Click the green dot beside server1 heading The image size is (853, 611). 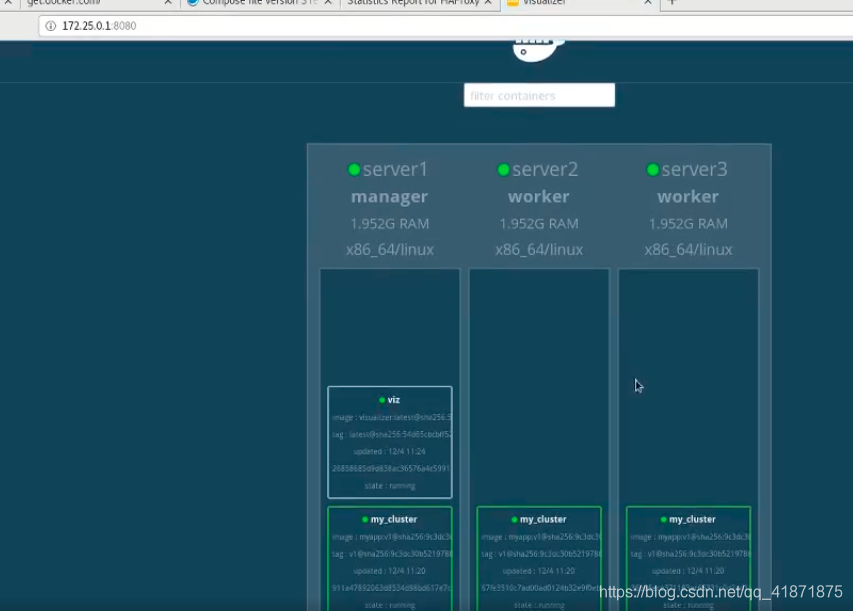click(352, 169)
